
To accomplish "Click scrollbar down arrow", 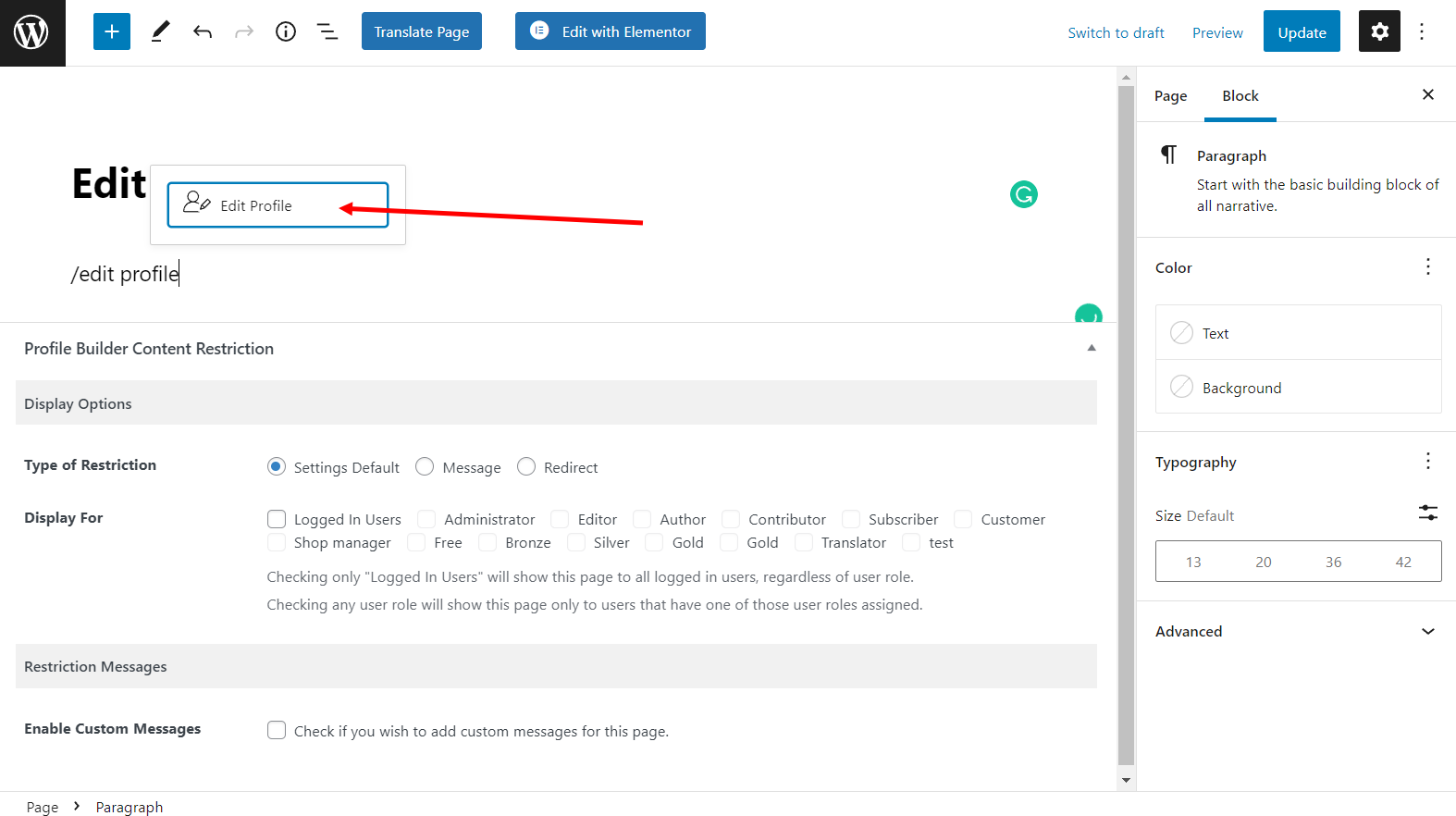I will pos(1126,780).
